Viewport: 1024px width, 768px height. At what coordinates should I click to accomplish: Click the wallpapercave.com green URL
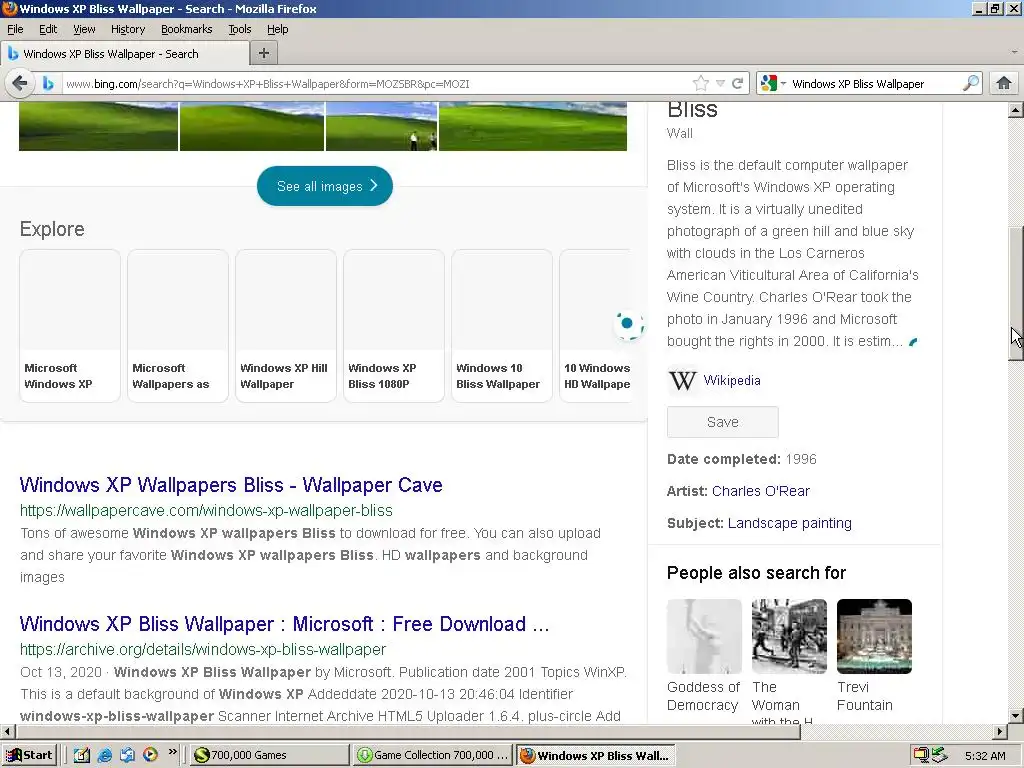click(206, 511)
